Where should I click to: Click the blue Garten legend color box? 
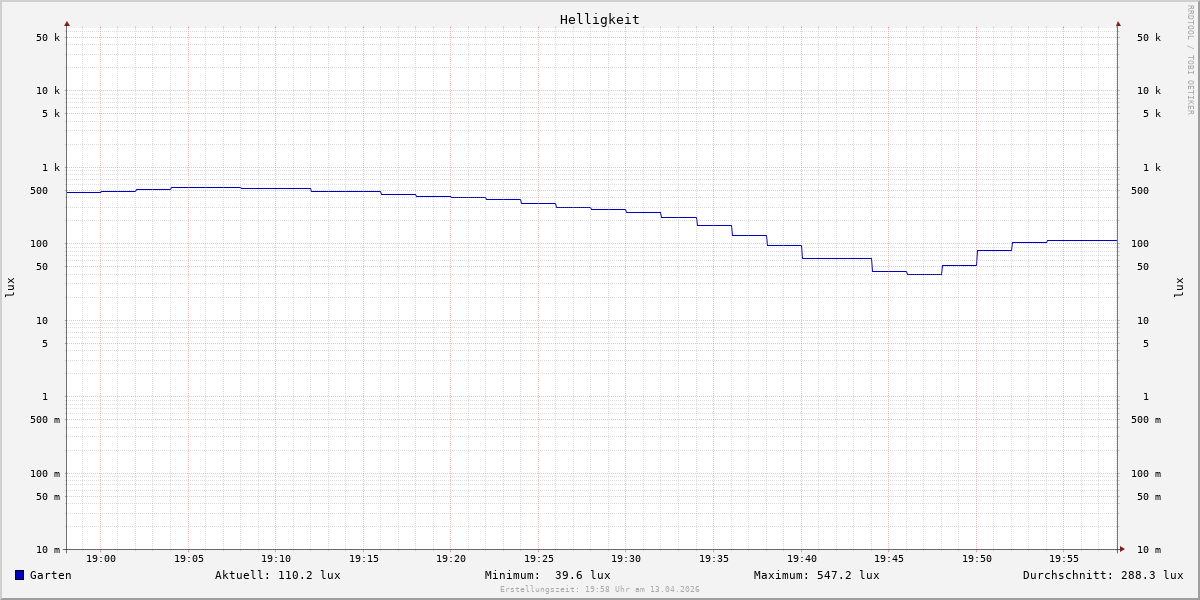19,575
